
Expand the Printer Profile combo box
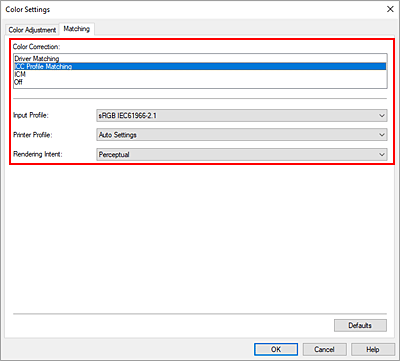242,135
